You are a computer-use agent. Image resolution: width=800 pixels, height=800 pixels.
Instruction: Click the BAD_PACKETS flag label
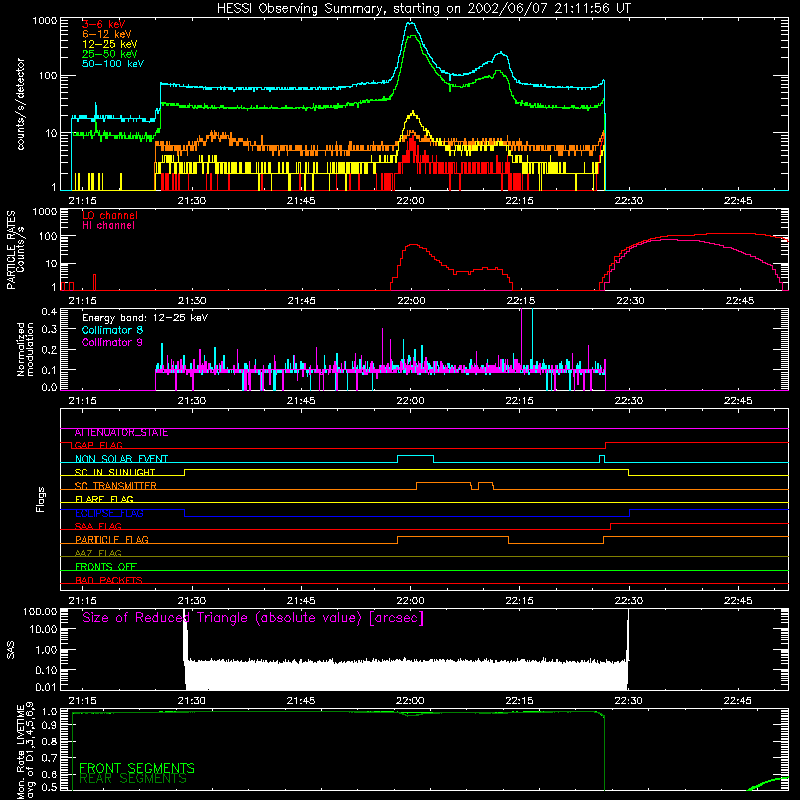pos(109,581)
